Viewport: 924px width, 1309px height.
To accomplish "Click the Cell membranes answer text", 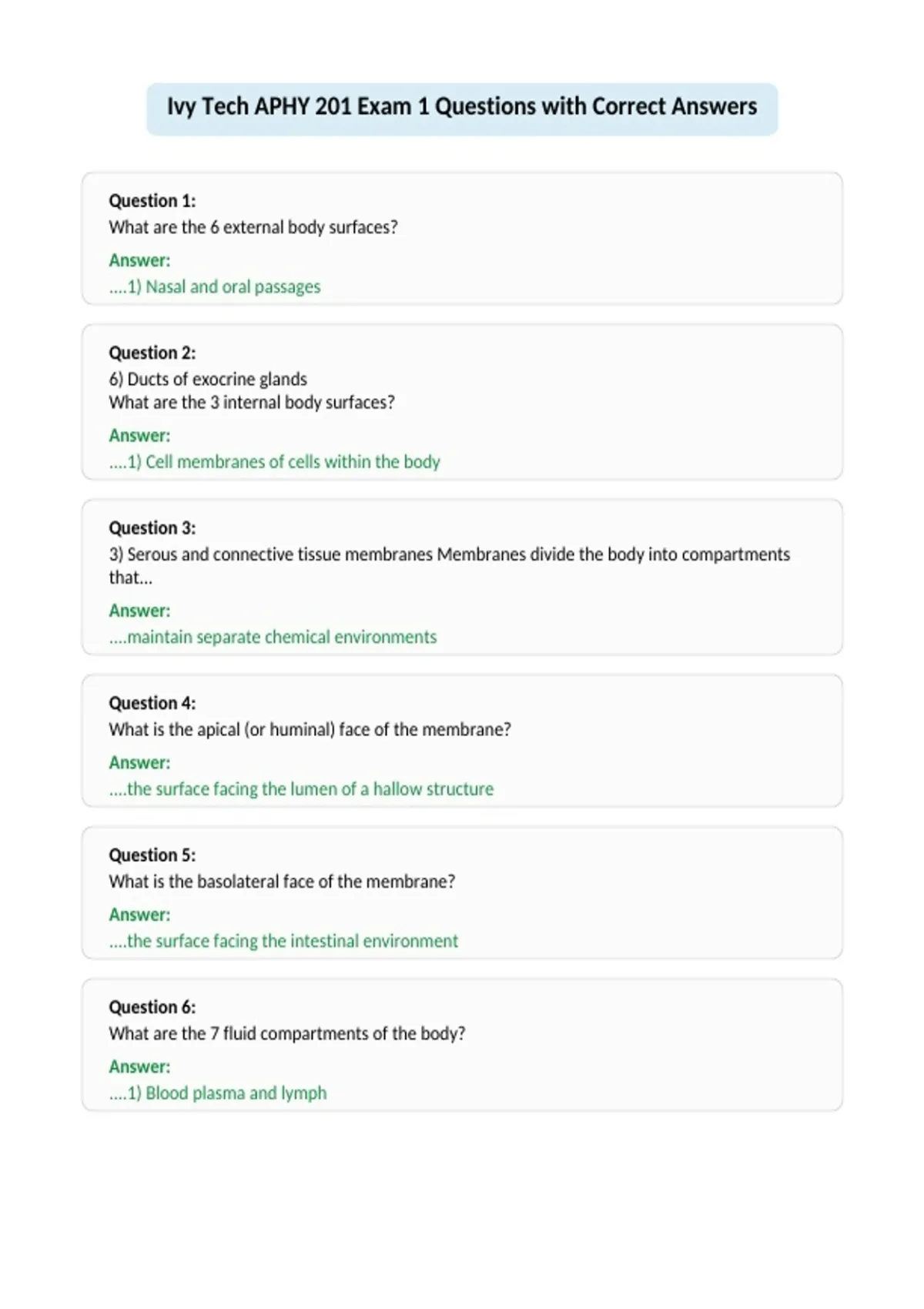I will coord(275,461).
